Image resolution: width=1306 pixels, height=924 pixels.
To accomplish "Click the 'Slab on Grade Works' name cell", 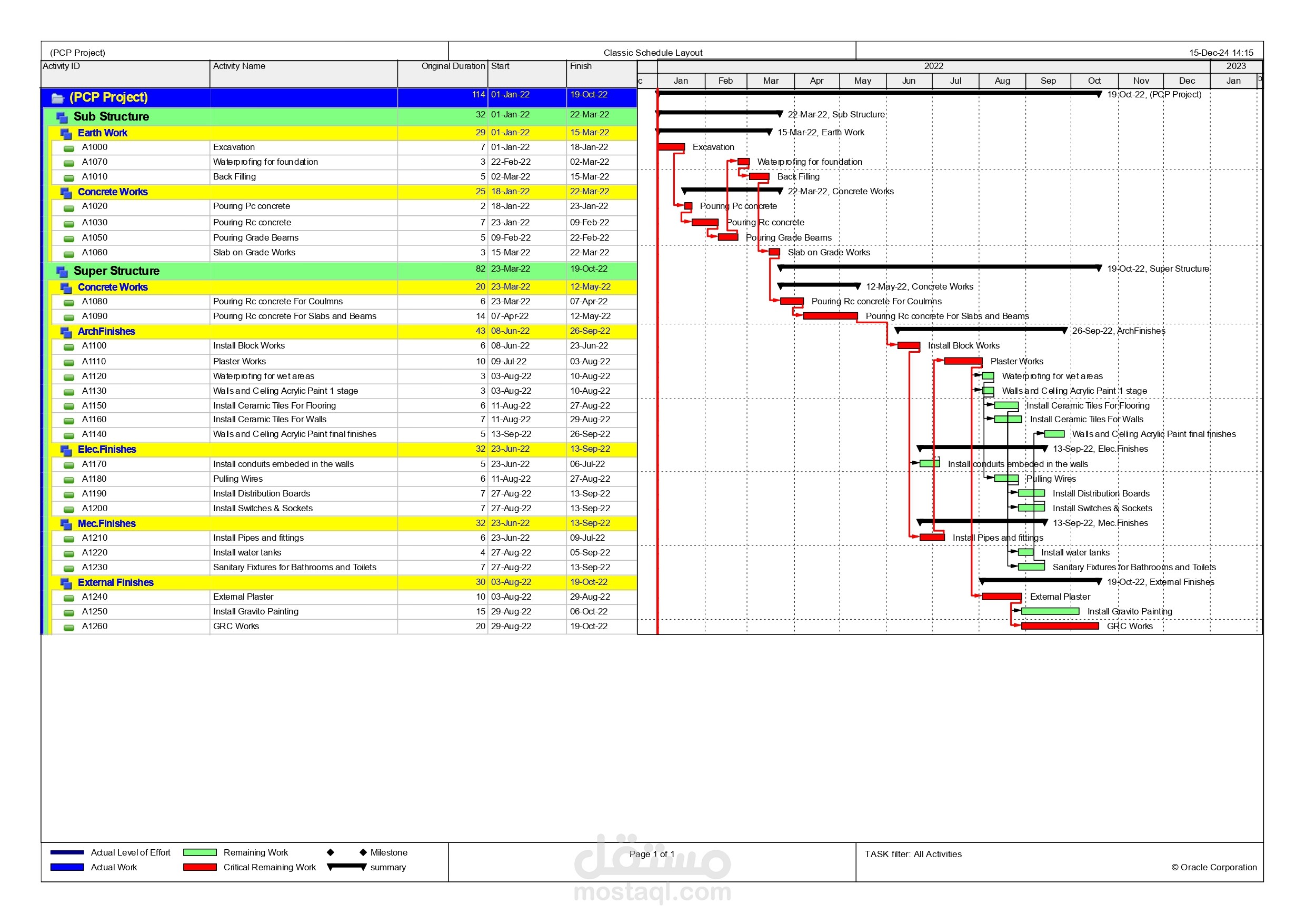I will tap(304, 253).
